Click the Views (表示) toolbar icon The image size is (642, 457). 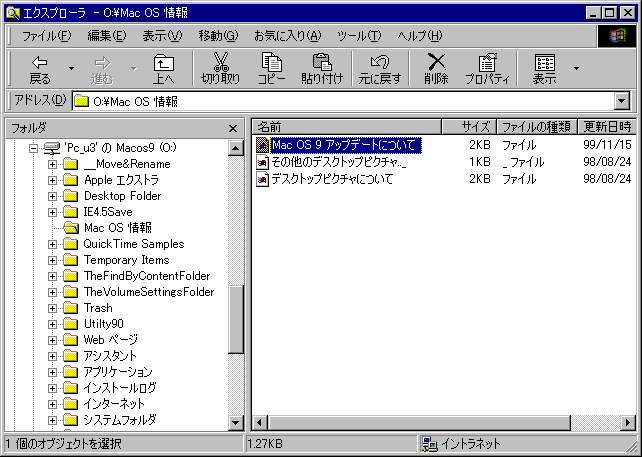[x=545, y=63]
